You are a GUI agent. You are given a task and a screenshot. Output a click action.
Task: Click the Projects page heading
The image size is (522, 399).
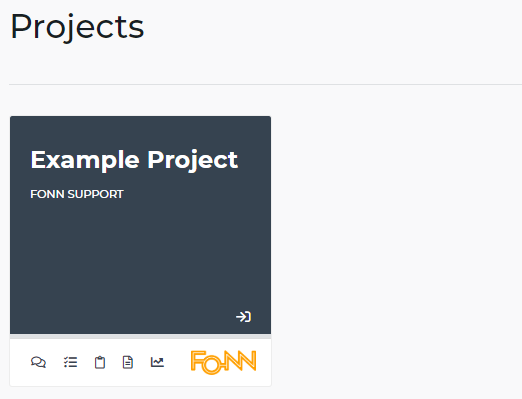(x=77, y=27)
